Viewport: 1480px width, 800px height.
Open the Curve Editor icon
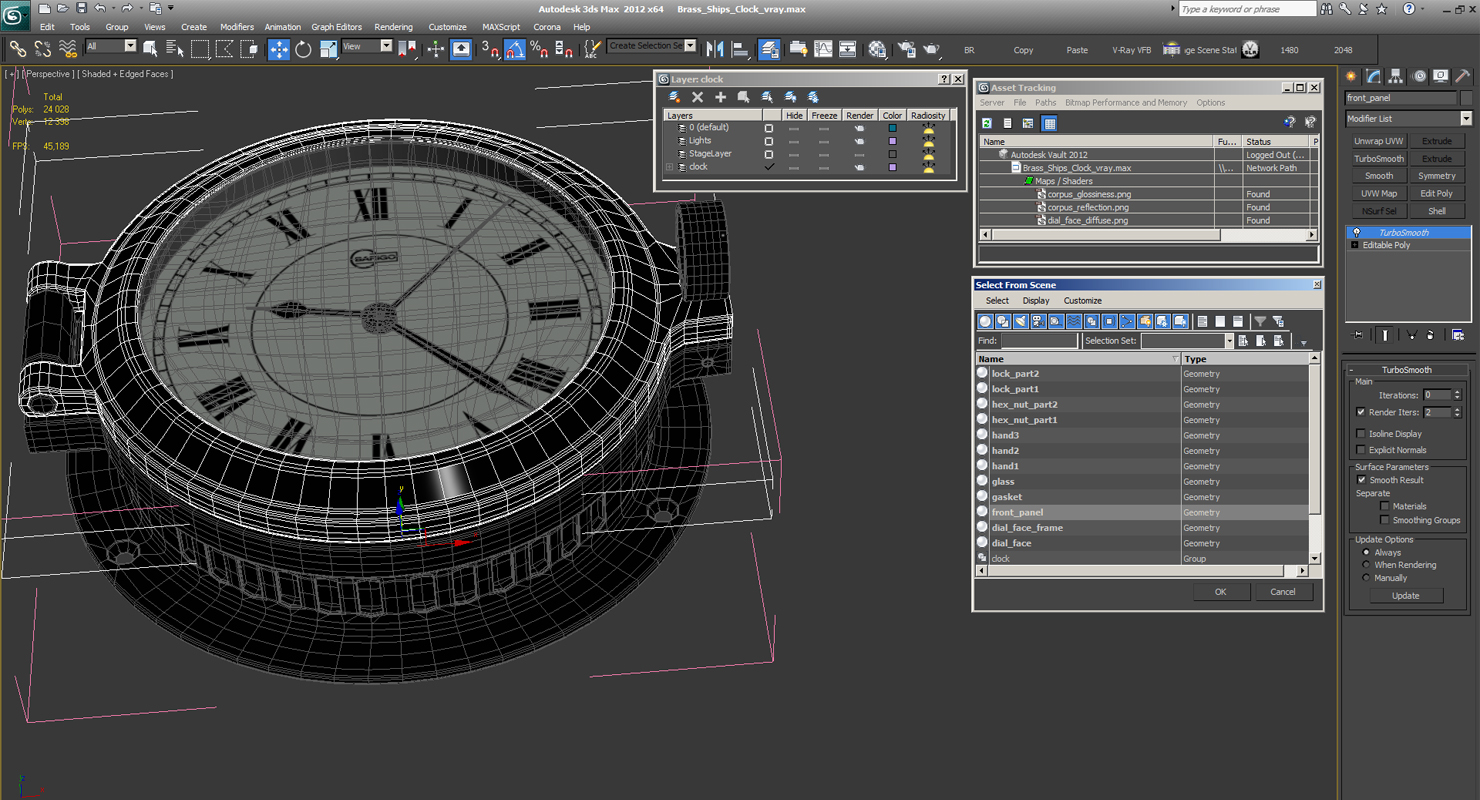(x=823, y=49)
